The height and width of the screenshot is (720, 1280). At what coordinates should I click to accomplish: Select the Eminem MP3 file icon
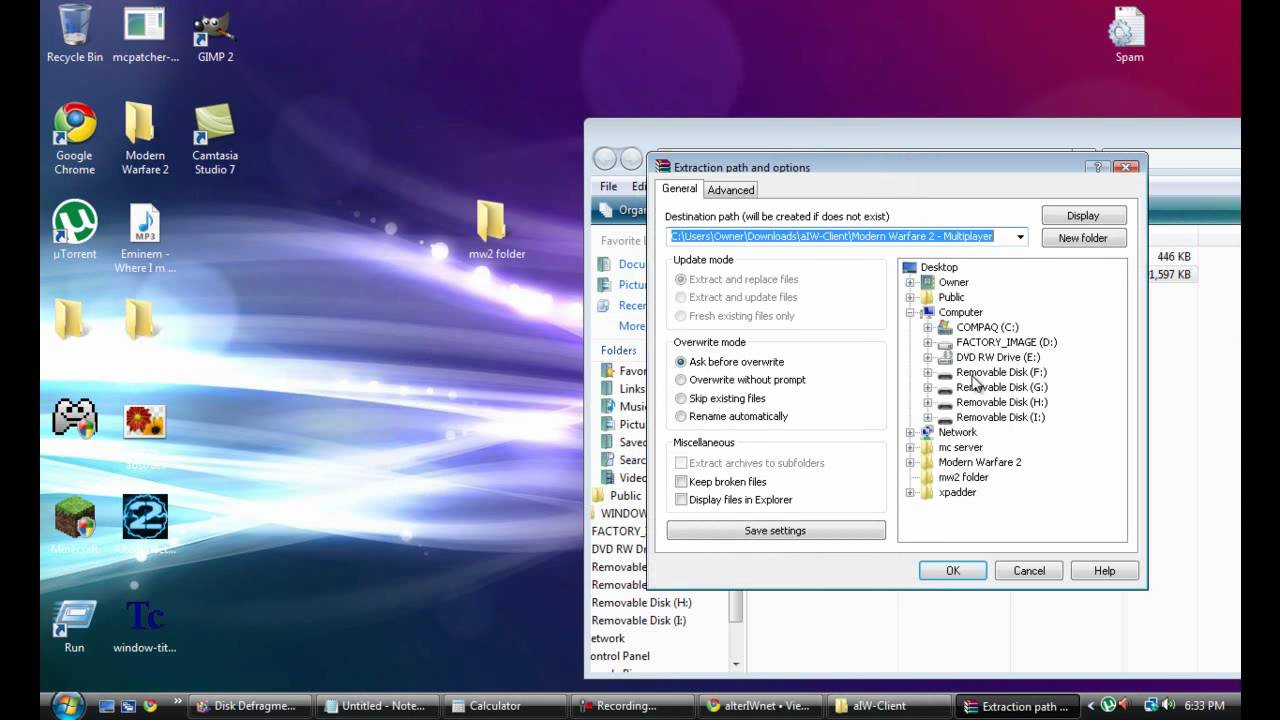pos(145,238)
